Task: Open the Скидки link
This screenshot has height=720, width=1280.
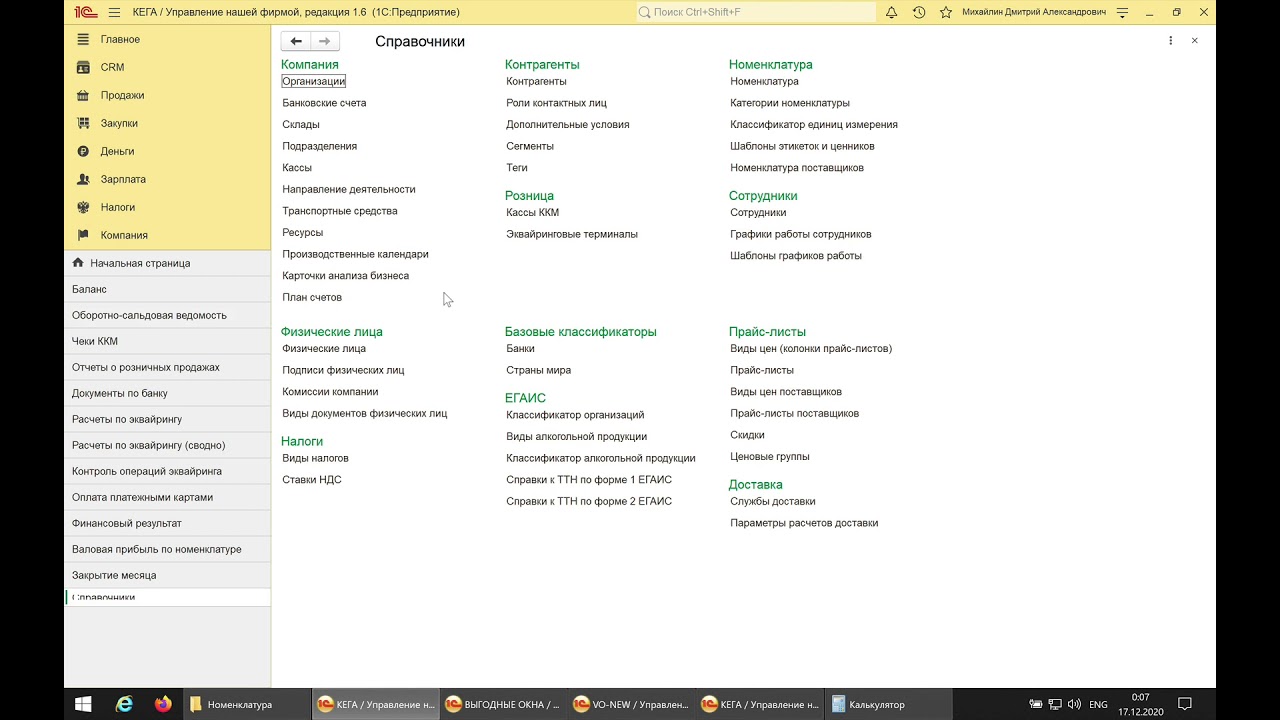Action: 747,435
